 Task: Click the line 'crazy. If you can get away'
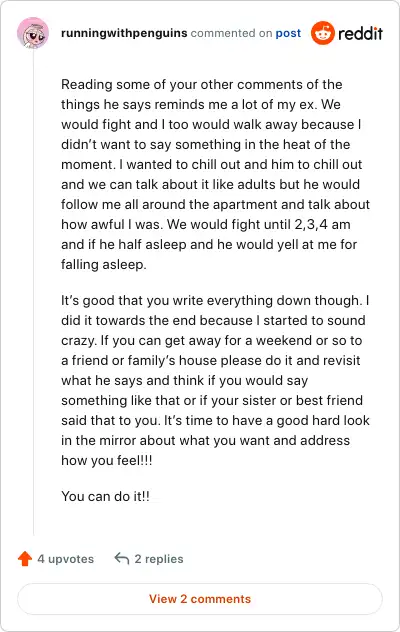(x=212, y=341)
